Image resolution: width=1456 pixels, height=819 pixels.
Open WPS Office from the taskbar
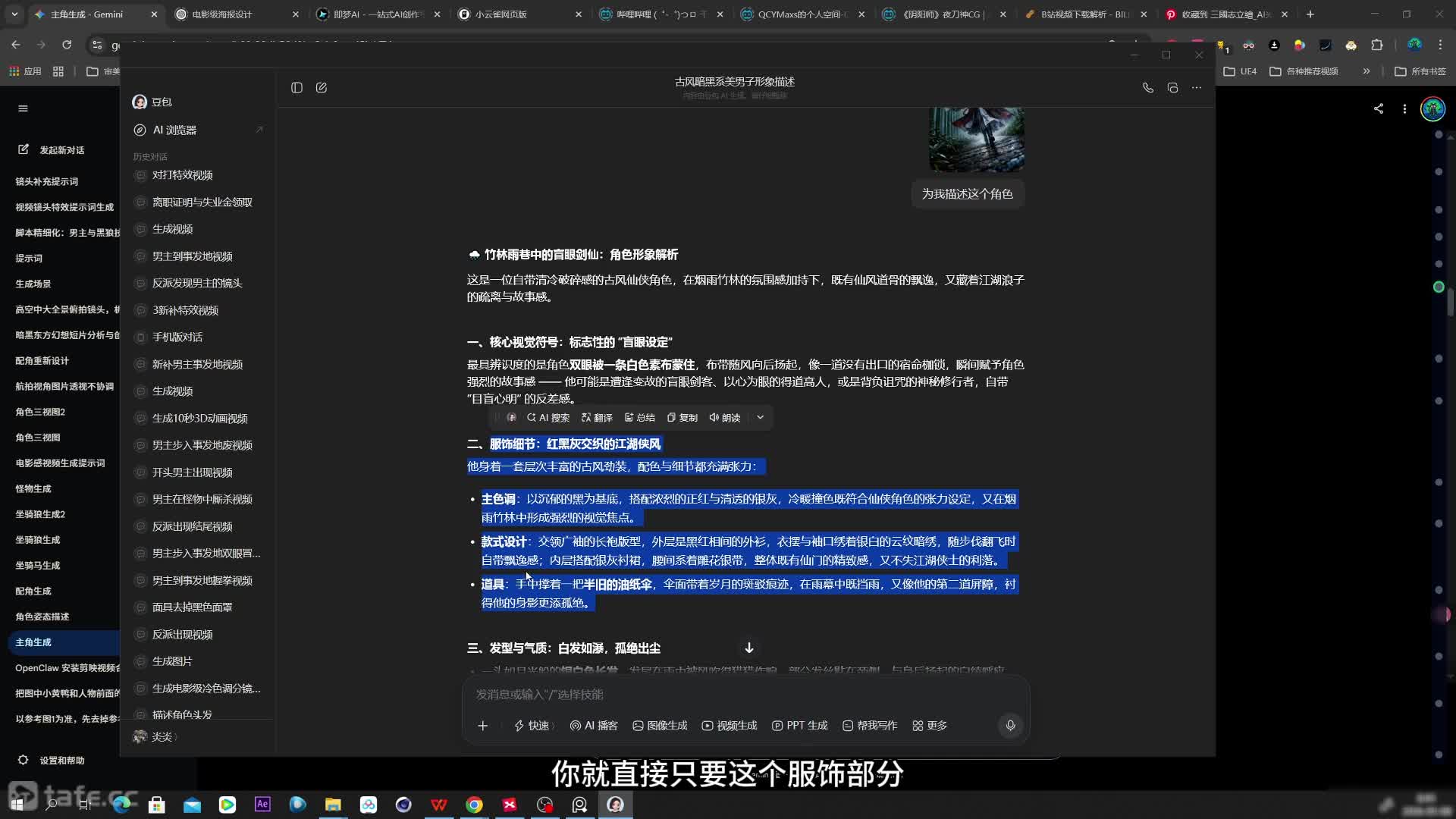click(439, 805)
